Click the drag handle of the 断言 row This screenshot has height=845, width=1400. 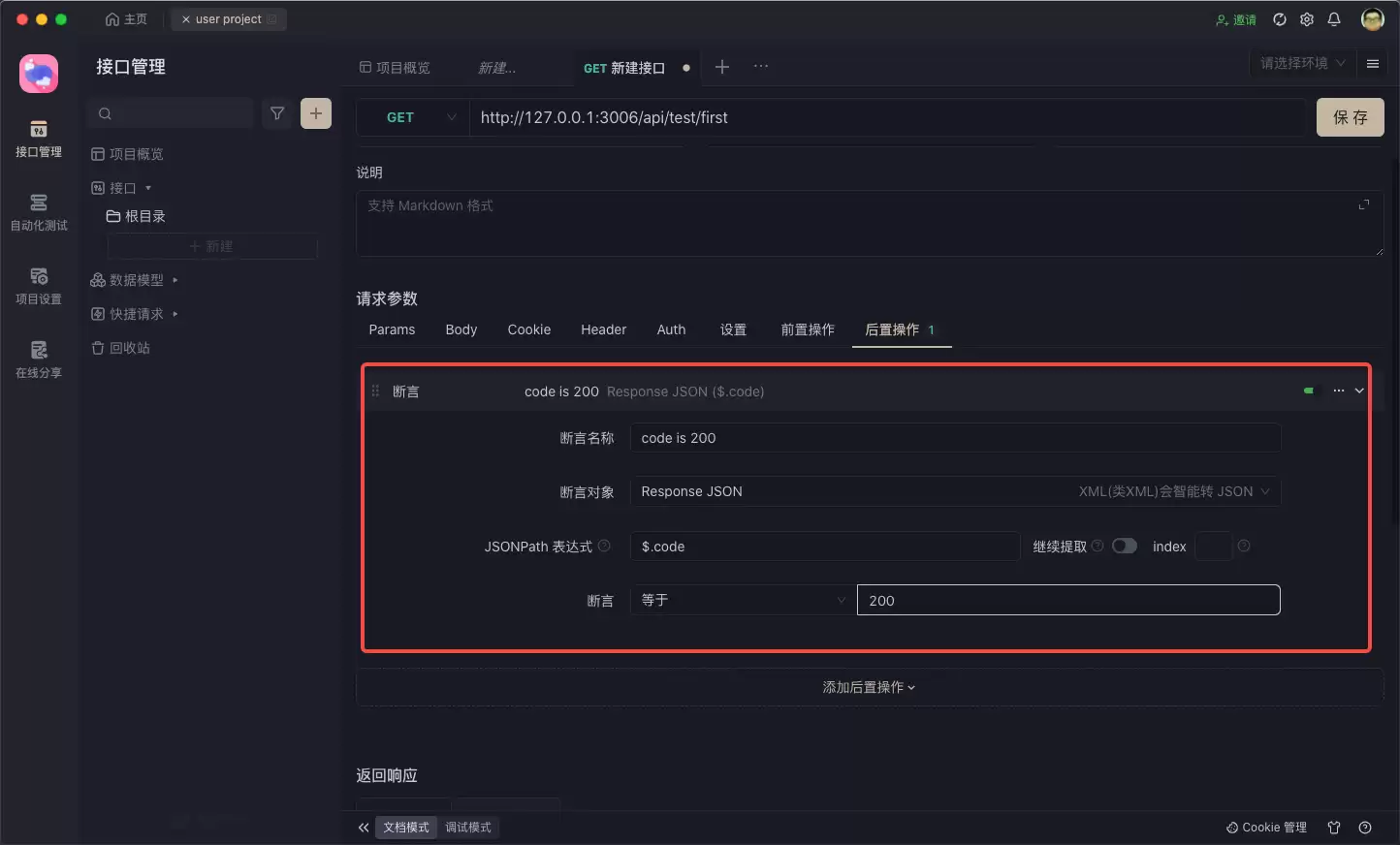[x=375, y=391]
